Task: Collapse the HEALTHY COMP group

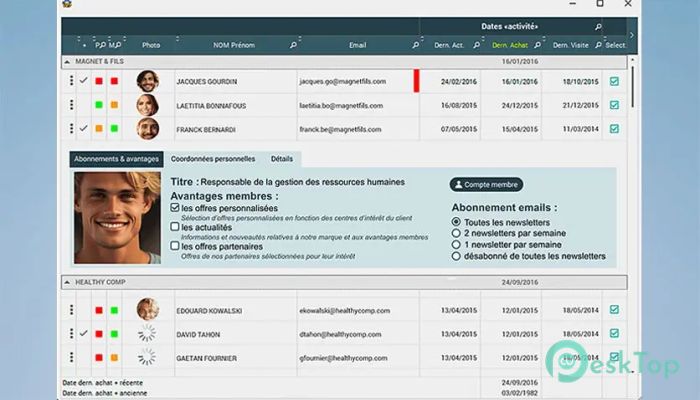Action: tap(67, 282)
